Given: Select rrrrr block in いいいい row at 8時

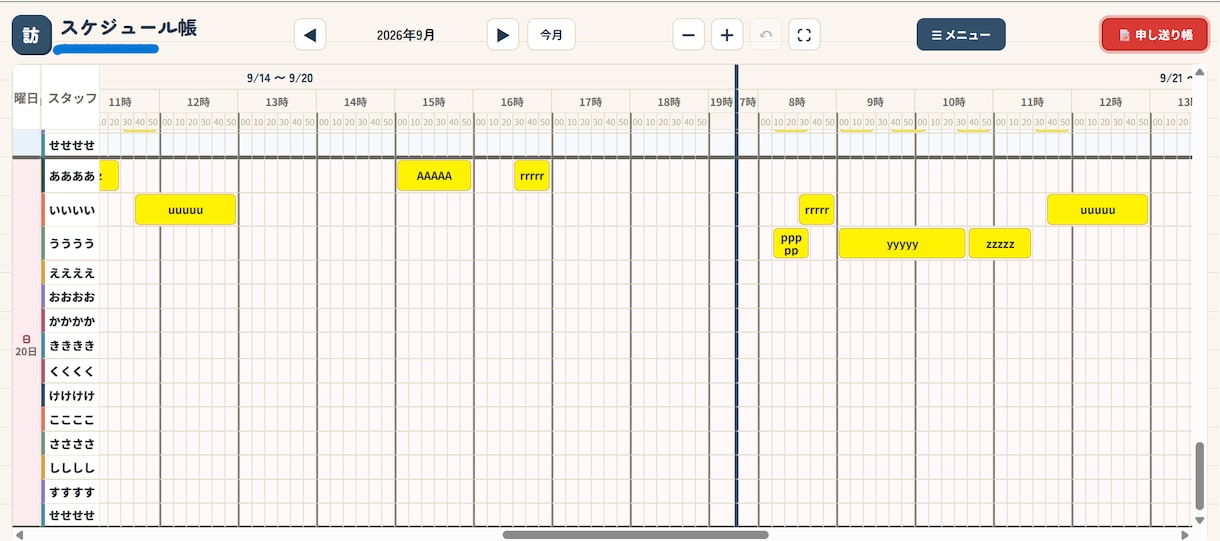Looking at the screenshot, I should click(x=817, y=210).
